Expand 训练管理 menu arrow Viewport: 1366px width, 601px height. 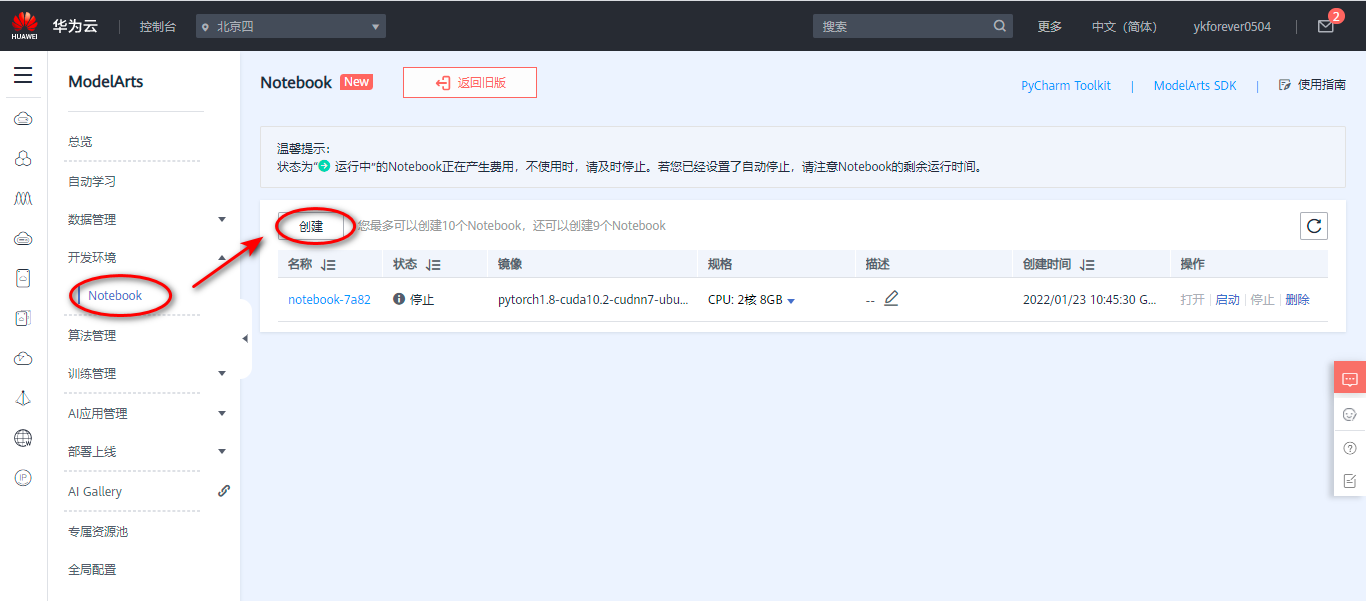pyautogui.click(x=222, y=373)
